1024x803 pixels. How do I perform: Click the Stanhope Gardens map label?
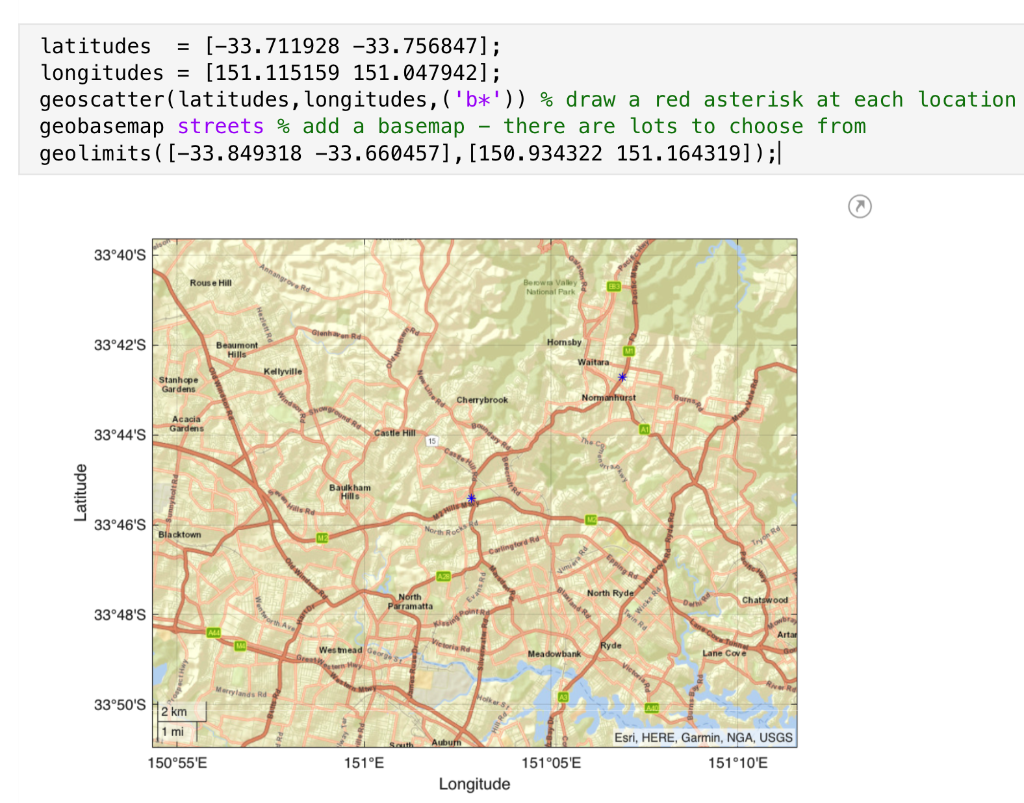coord(178,384)
